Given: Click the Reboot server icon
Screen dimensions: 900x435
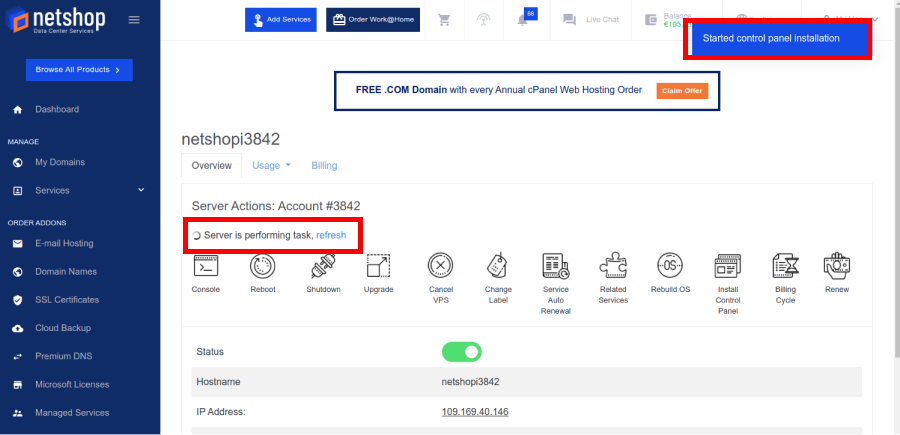Looking at the screenshot, I should [263, 267].
